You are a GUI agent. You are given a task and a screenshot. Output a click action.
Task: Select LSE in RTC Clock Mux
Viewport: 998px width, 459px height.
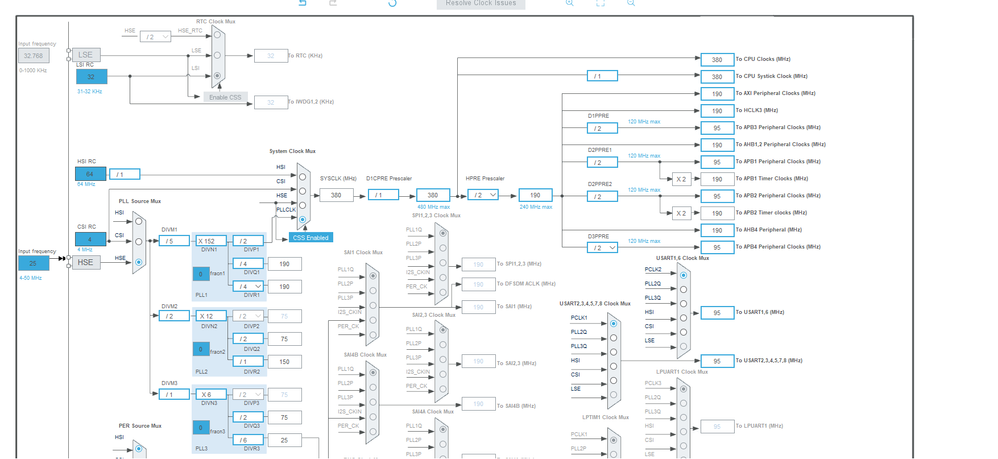point(217,55)
